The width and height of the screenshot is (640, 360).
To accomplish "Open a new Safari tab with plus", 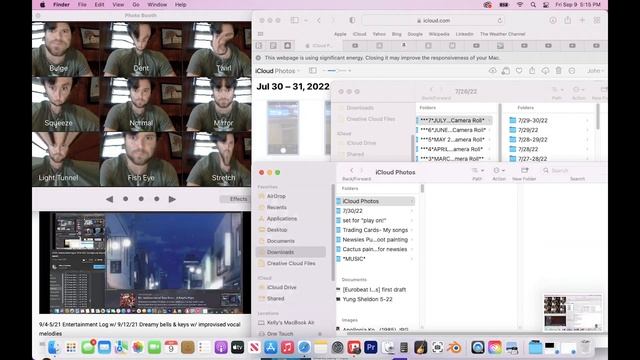I will [x=582, y=20].
